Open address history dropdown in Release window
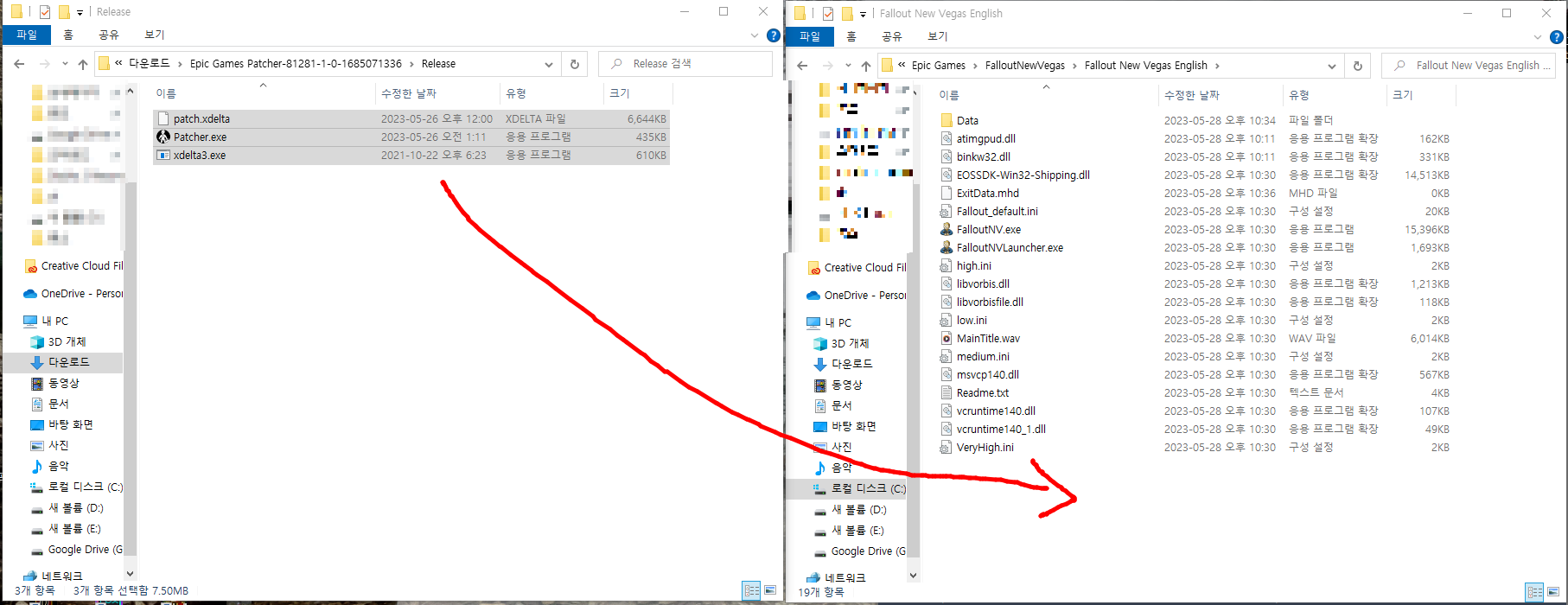1568x605 pixels. 549,64
